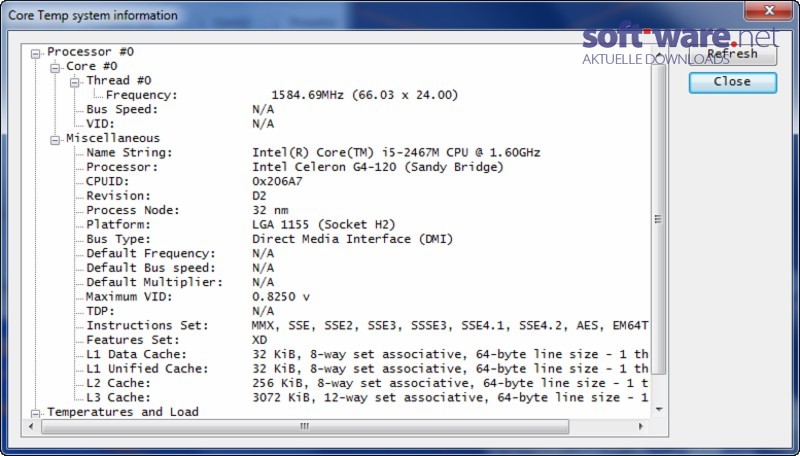Select the Miscellaneous label
The width and height of the screenshot is (800, 456).
(x=113, y=138)
